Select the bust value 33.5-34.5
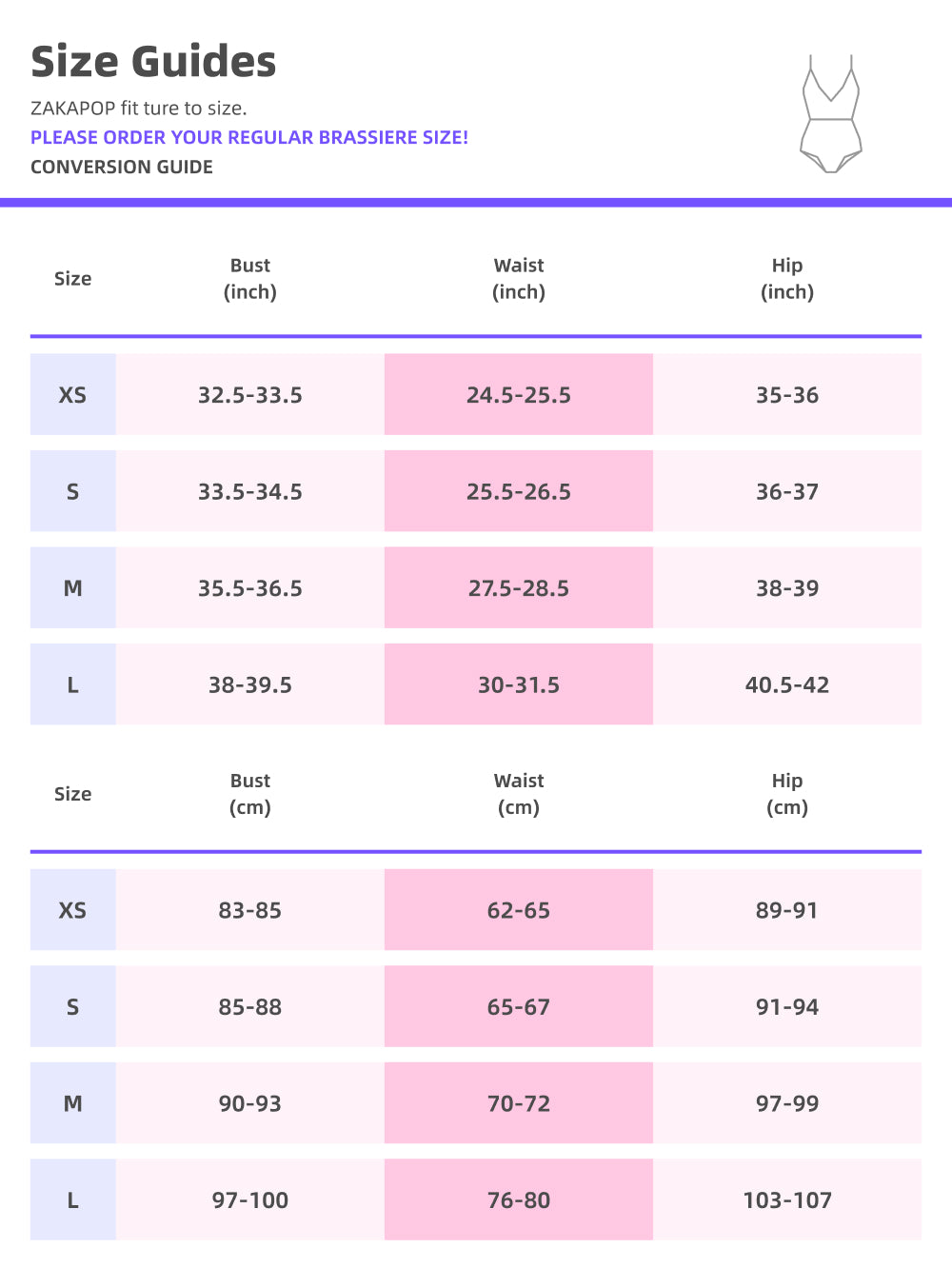 [250, 492]
